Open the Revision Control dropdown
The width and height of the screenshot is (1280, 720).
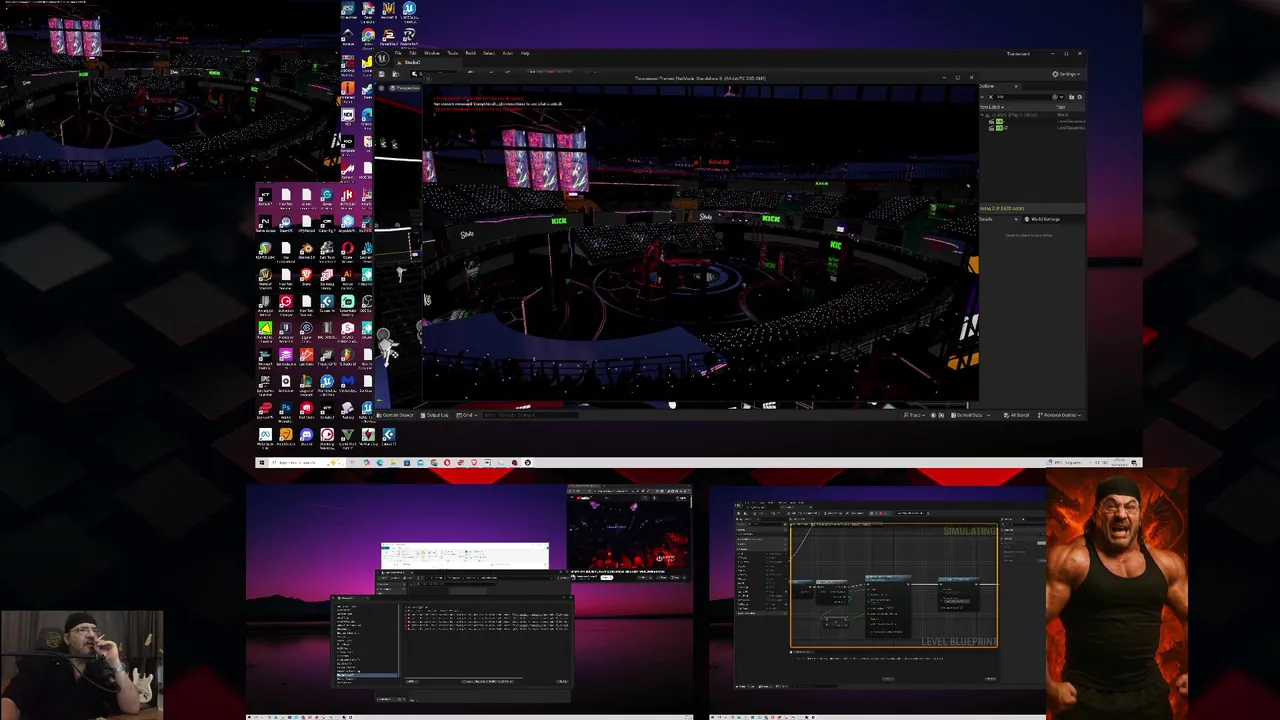(x=1059, y=415)
